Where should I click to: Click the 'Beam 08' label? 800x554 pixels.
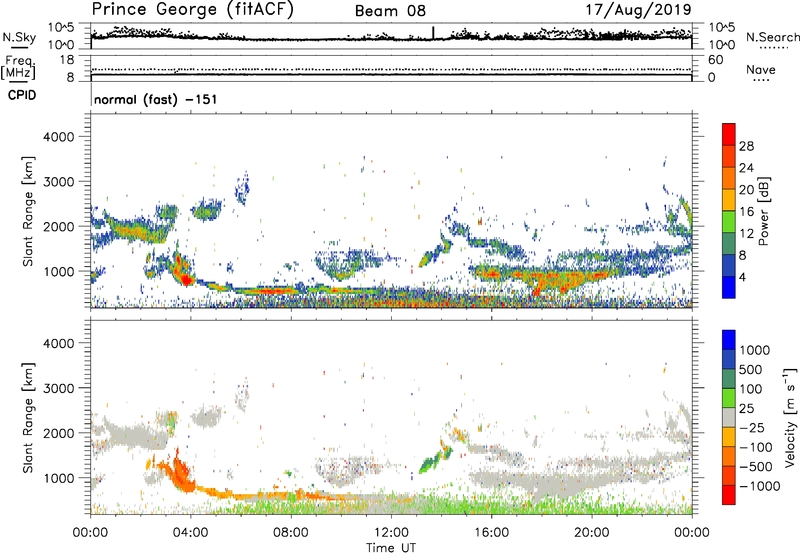coord(390,11)
